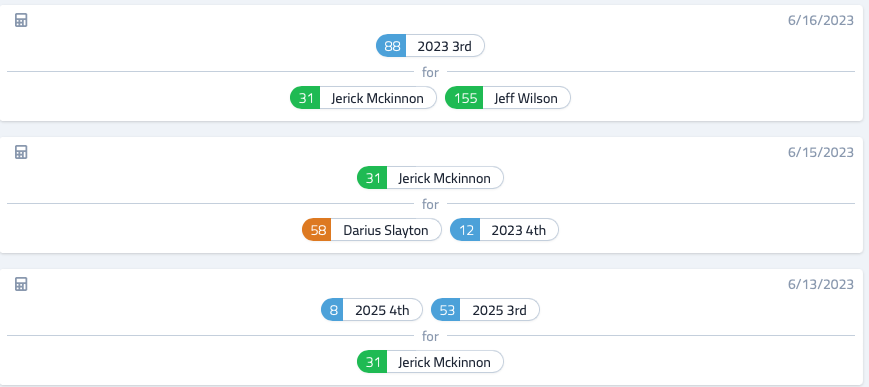This screenshot has height=387, width=869.
Task: Click the 6/16/2023 trade date
Action: click(x=821, y=21)
